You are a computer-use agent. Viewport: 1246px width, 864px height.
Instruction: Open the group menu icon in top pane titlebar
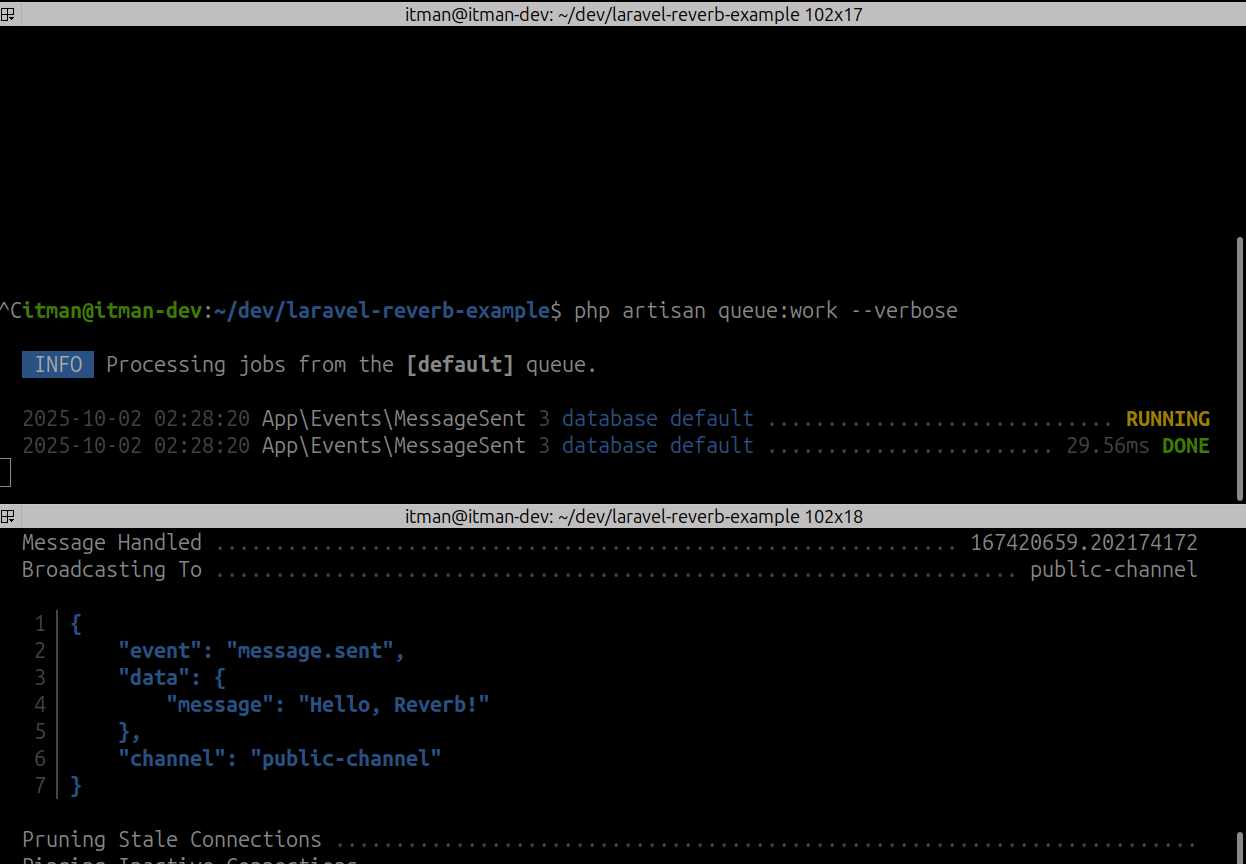[8, 13]
